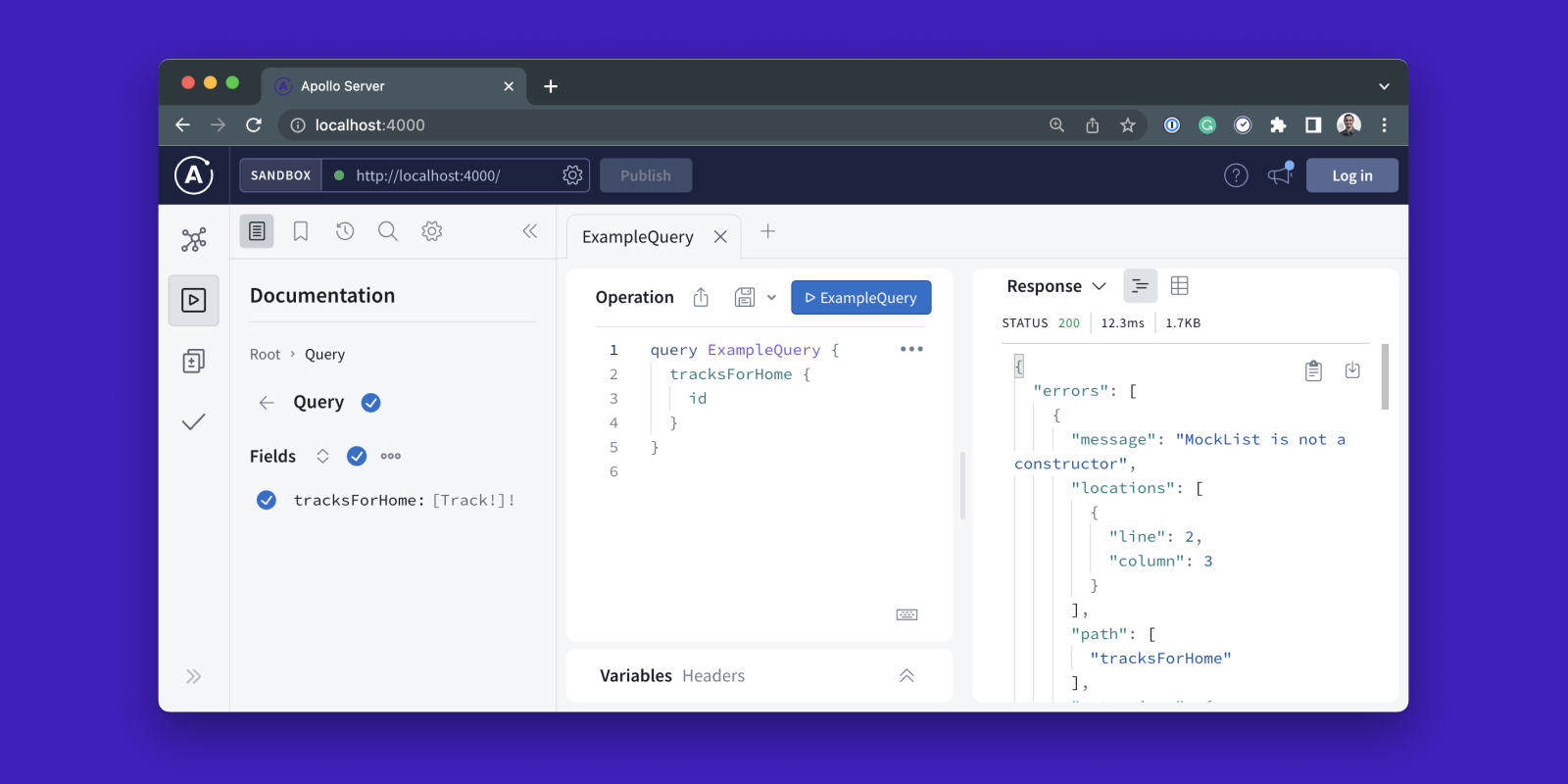1568x784 pixels.
Task: Select the Apollo Server browser tab
Action: click(393, 85)
